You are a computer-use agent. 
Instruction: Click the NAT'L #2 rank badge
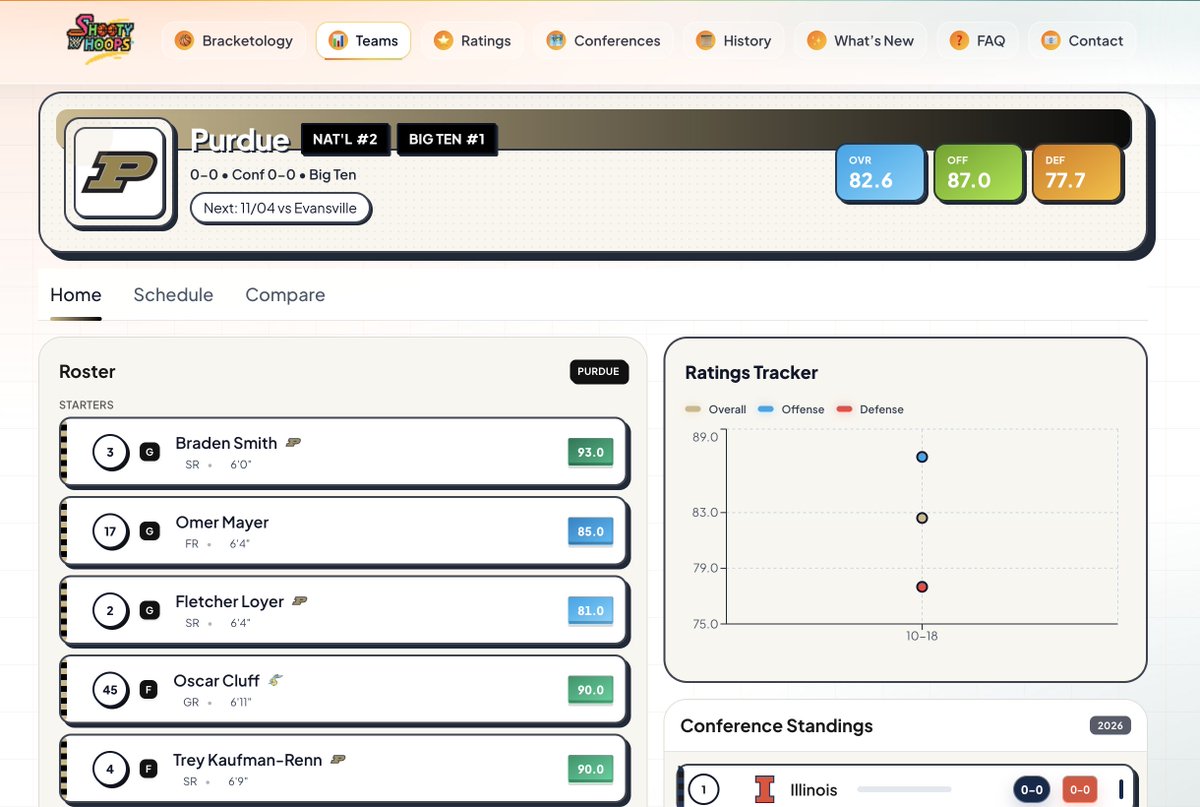[x=345, y=139]
